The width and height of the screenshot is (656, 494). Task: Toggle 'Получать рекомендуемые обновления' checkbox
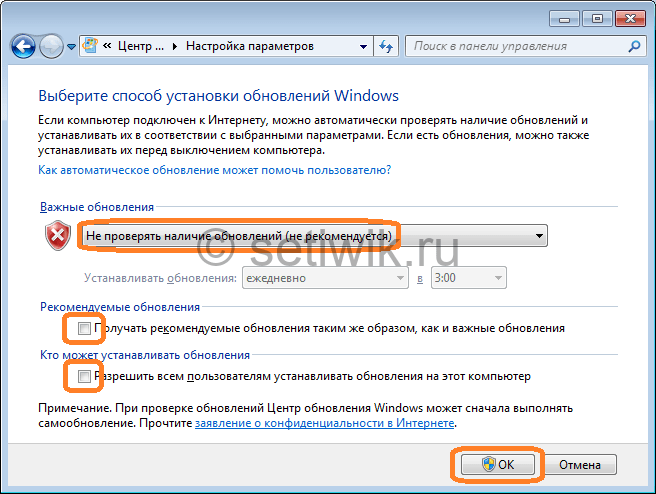coord(84,328)
